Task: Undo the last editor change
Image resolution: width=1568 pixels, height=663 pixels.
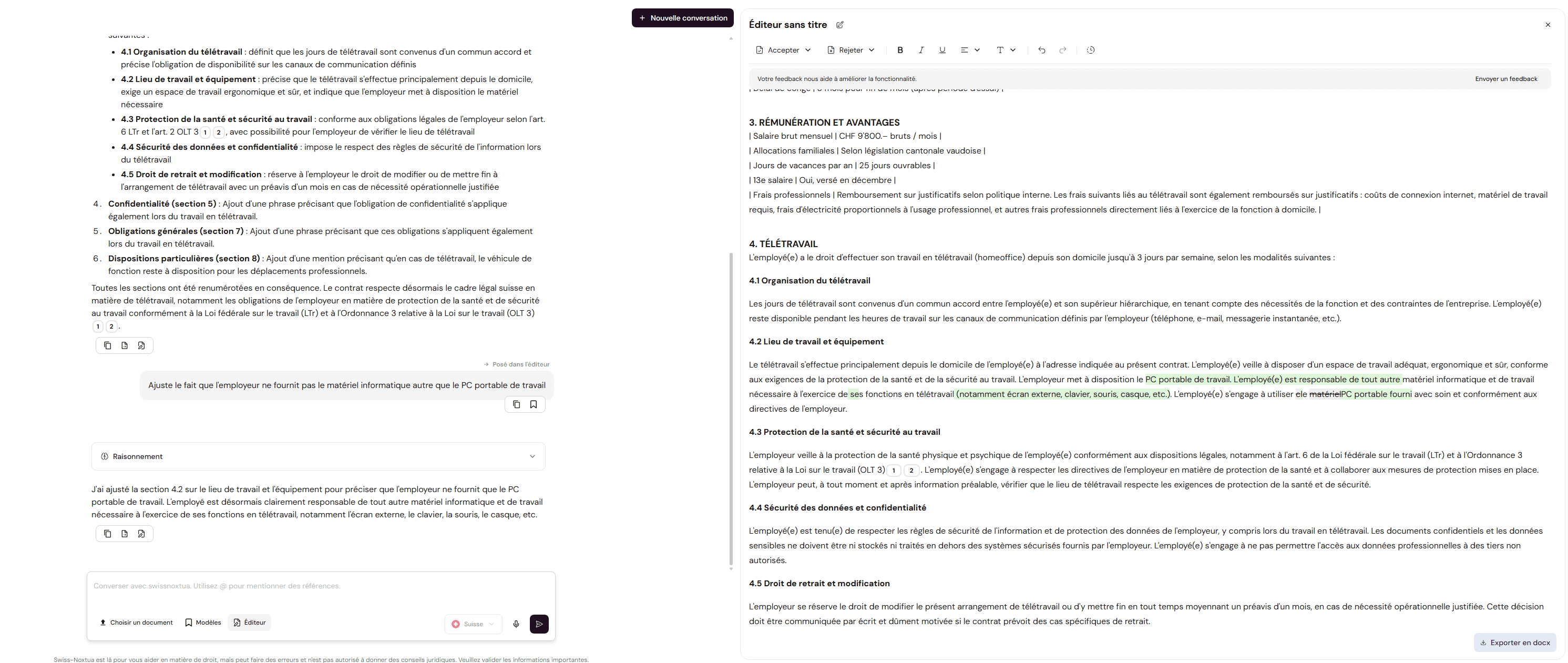Action: pyautogui.click(x=1042, y=50)
